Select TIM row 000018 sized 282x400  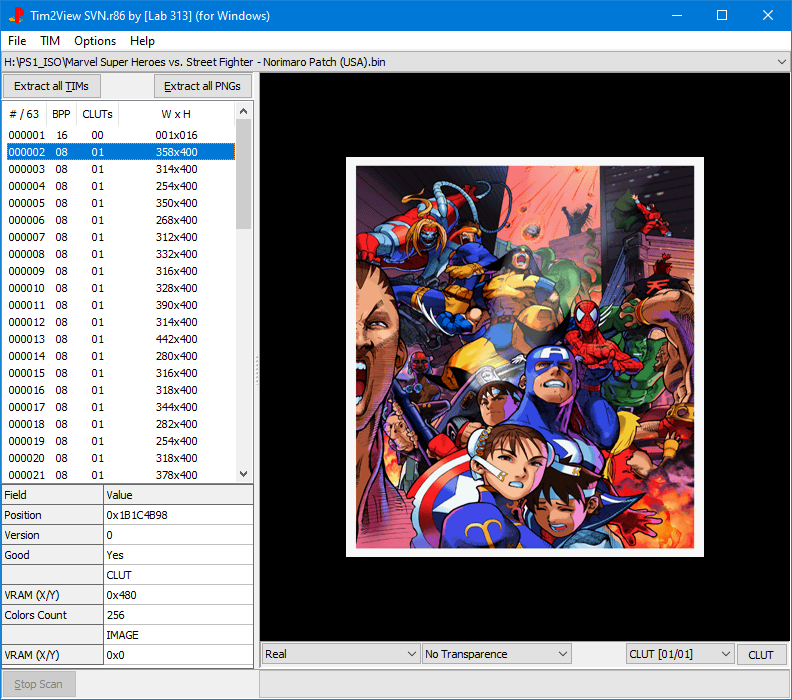click(121, 424)
